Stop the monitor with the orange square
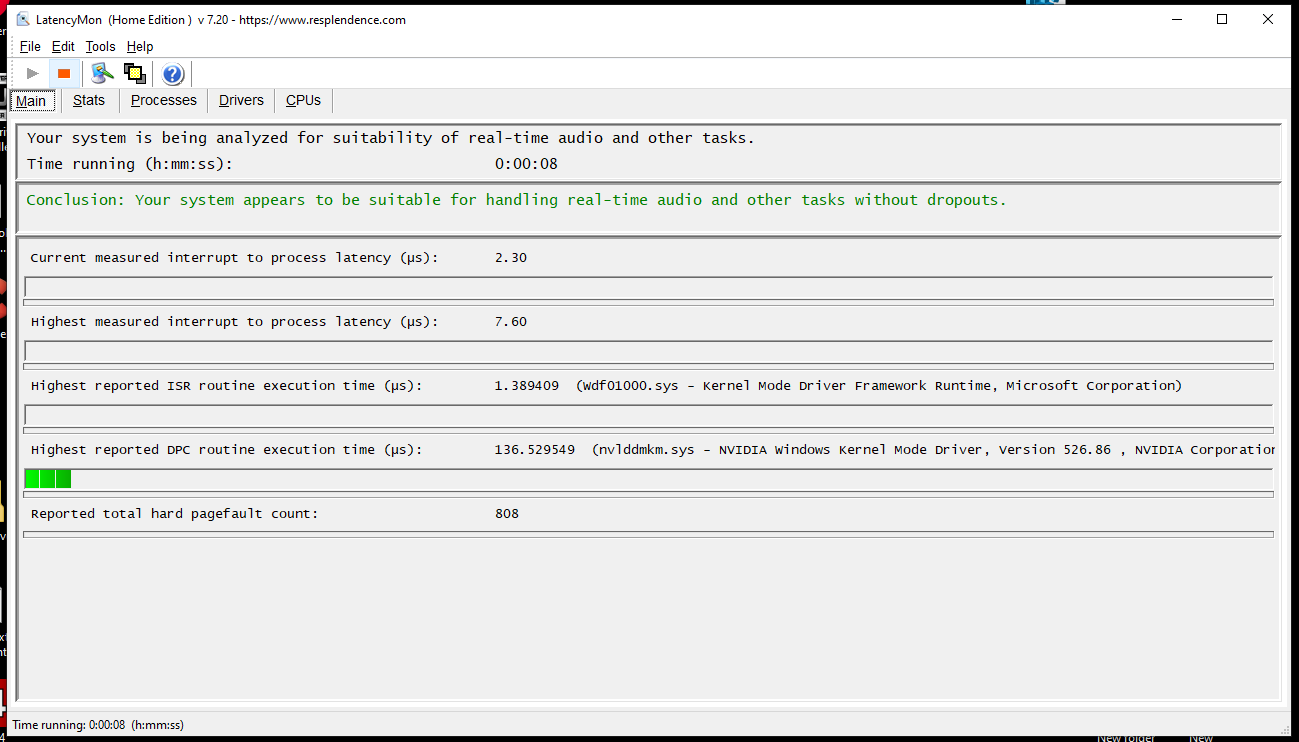The height and width of the screenshot is (742, 1299). tap(64, 73)
